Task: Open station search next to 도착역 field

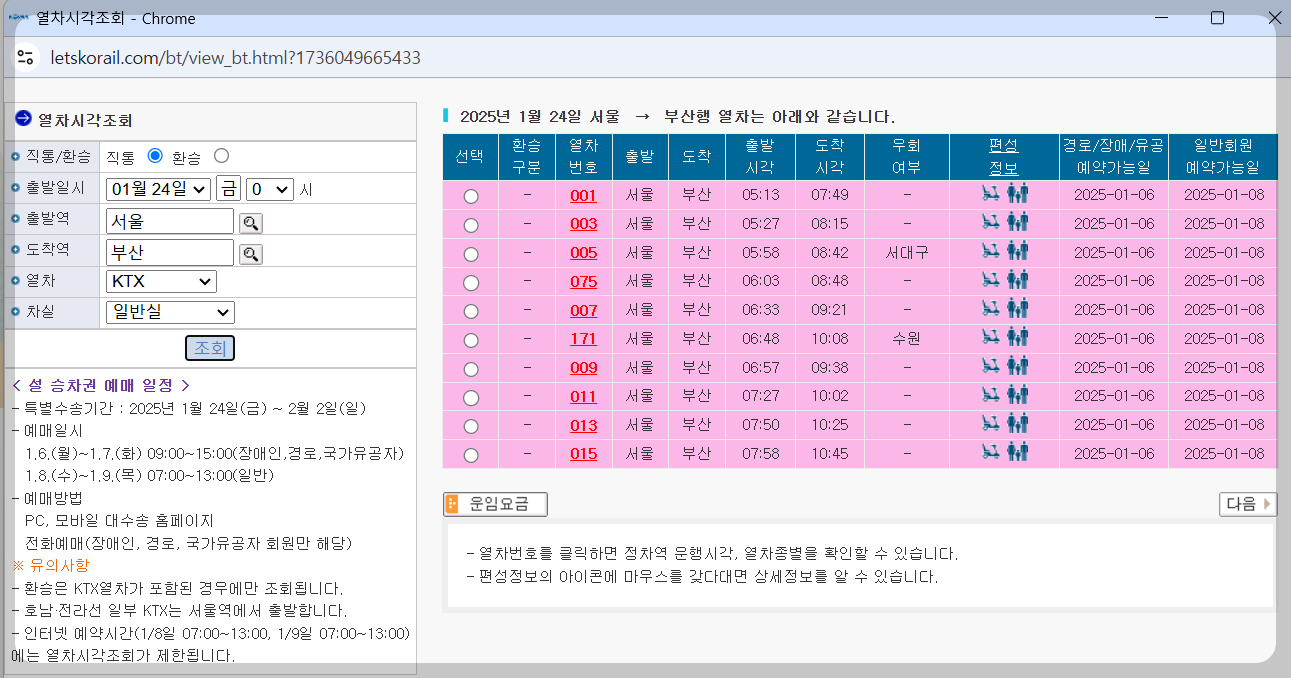Action: click(x=251, y=254)
